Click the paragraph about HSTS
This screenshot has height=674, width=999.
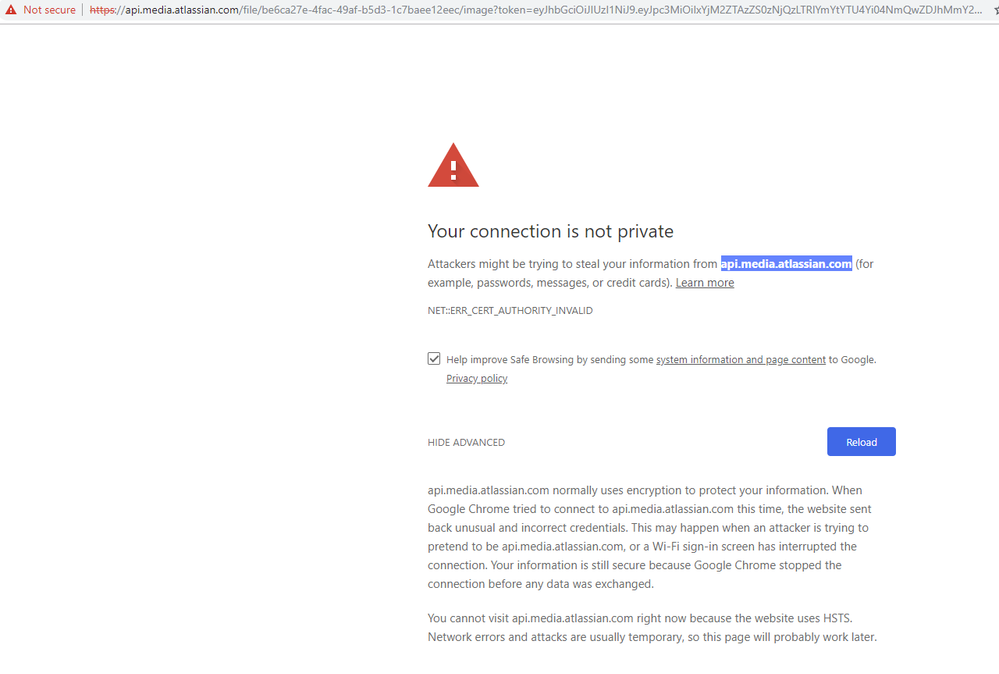652,627
